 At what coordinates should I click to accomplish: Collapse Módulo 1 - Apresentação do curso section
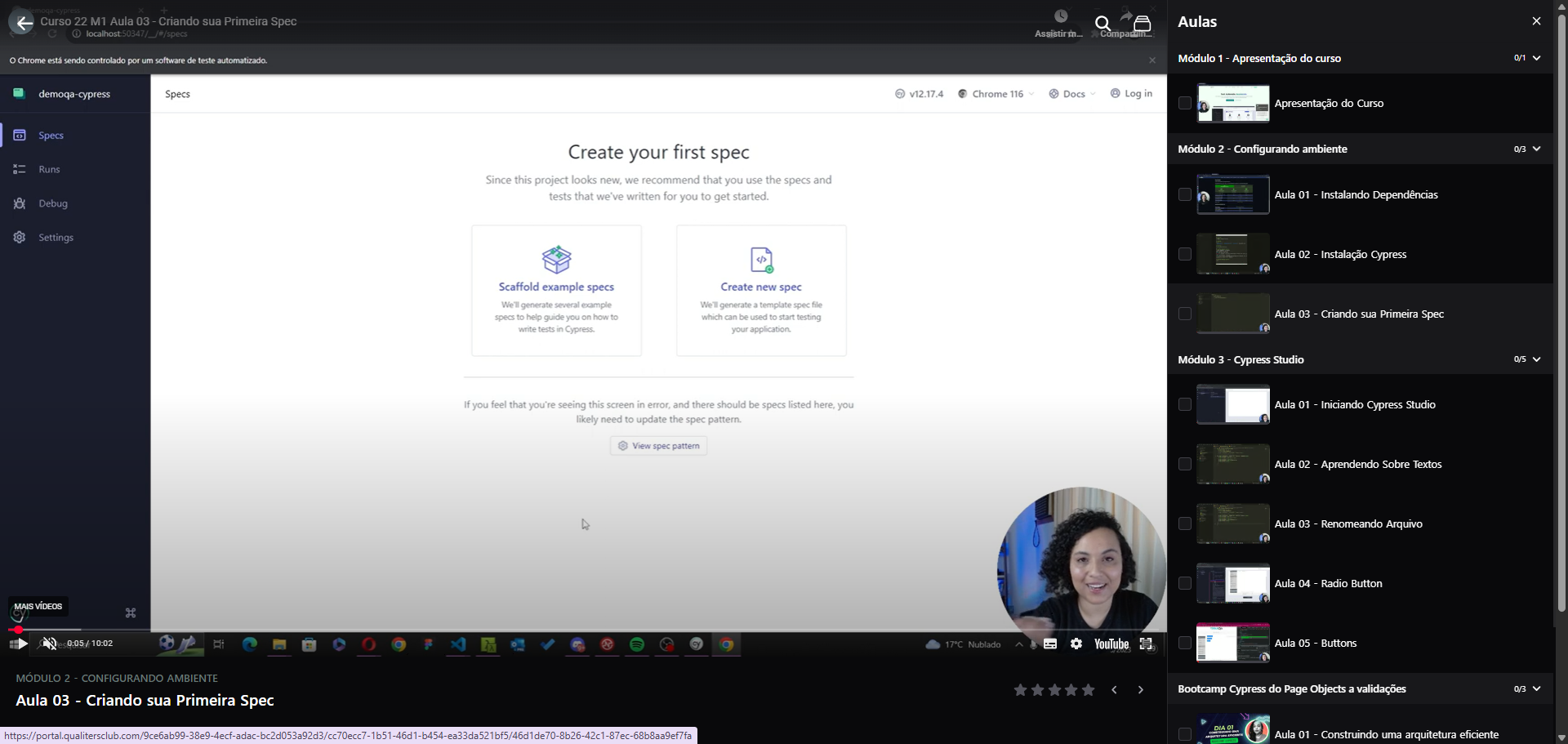[x=1536, y=58]
